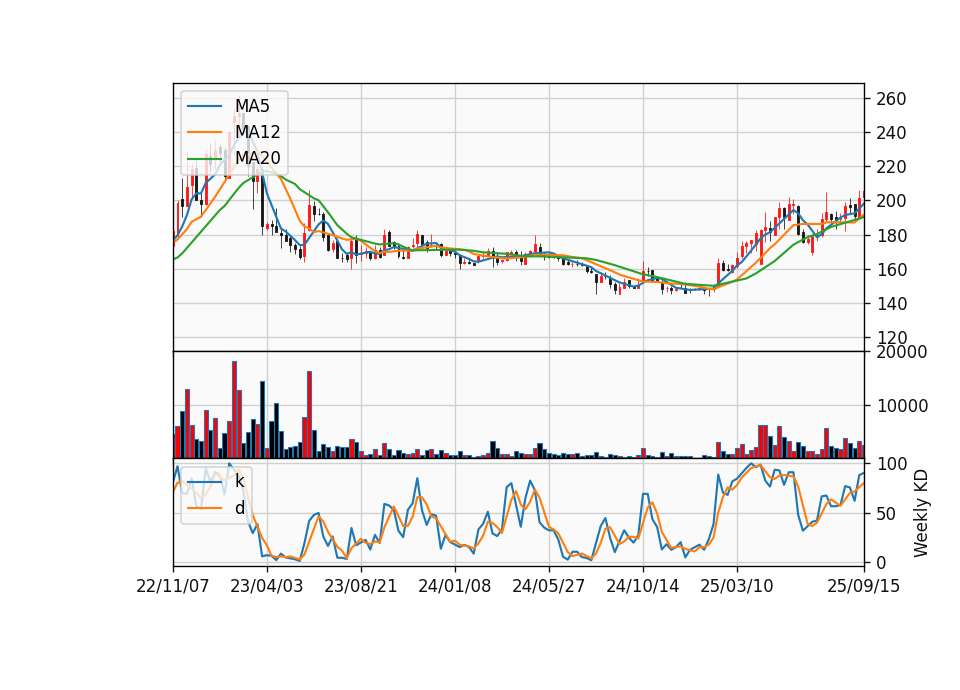960x690 pixels.
Task: Click the 20000 volume axis label
Action: [902, 352]
